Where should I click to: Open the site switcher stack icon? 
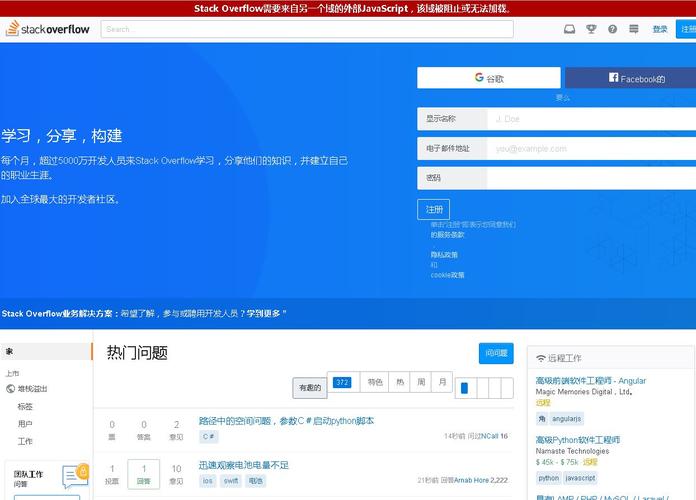click(633, 29)
